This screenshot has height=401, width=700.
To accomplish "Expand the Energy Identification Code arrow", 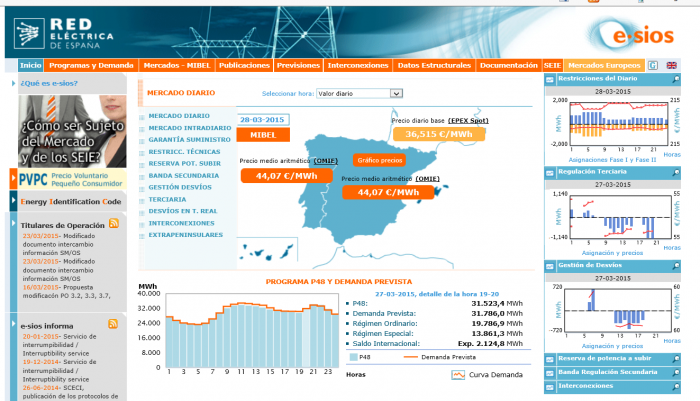I will click(x=13, y=200).
